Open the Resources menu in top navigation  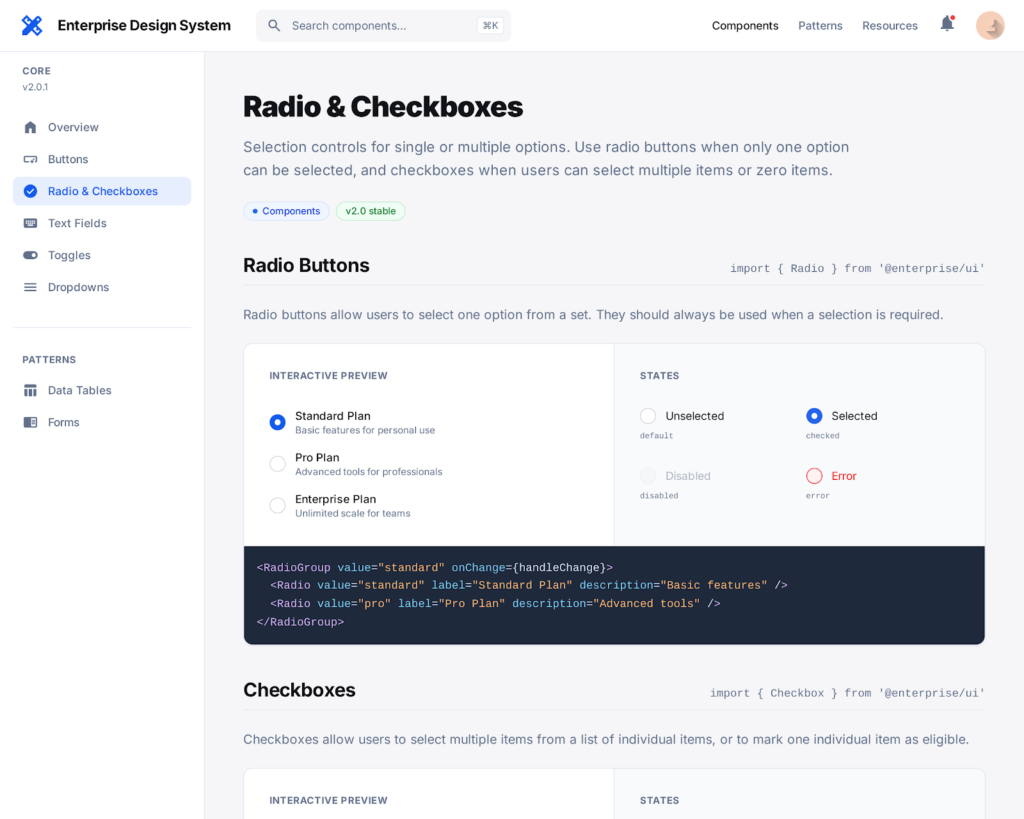click(x=889, y=26)
